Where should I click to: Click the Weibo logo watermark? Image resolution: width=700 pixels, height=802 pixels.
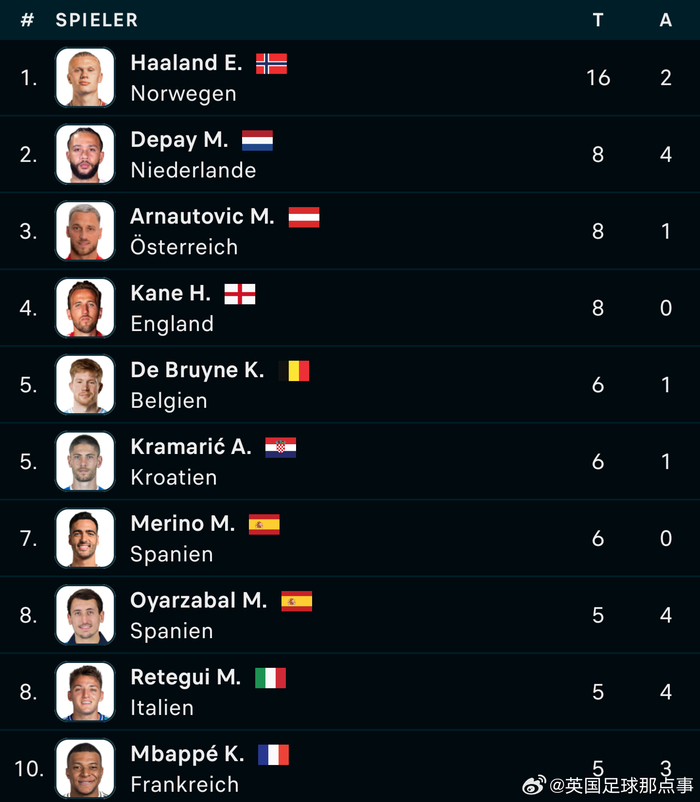pyautogui.click(x=536, y=786)
